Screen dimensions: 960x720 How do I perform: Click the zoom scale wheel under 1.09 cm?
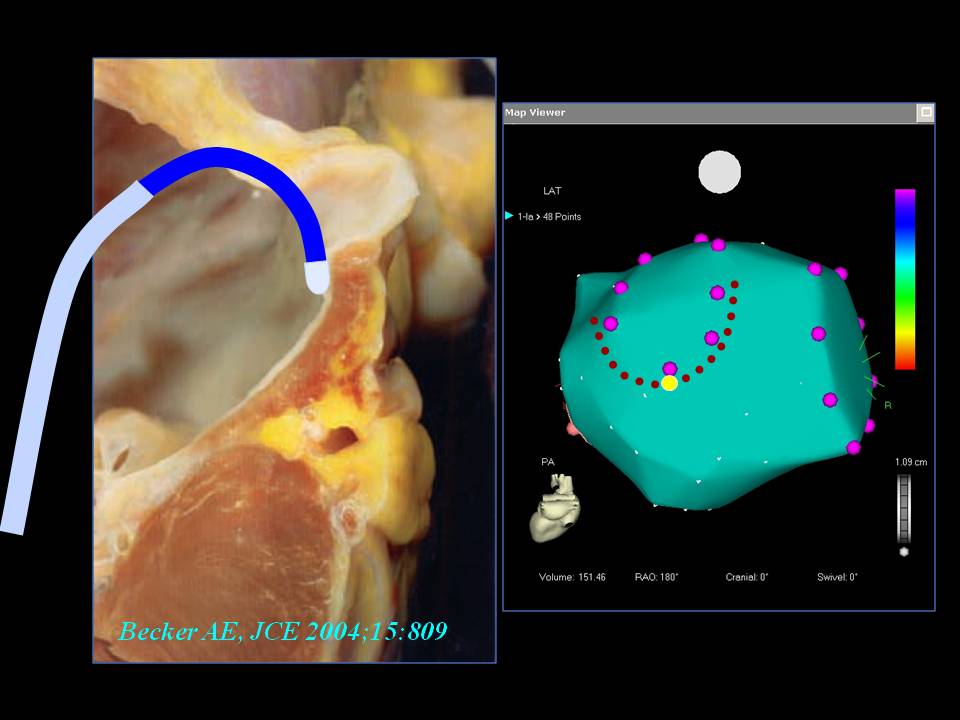click(x=904, y=508)
